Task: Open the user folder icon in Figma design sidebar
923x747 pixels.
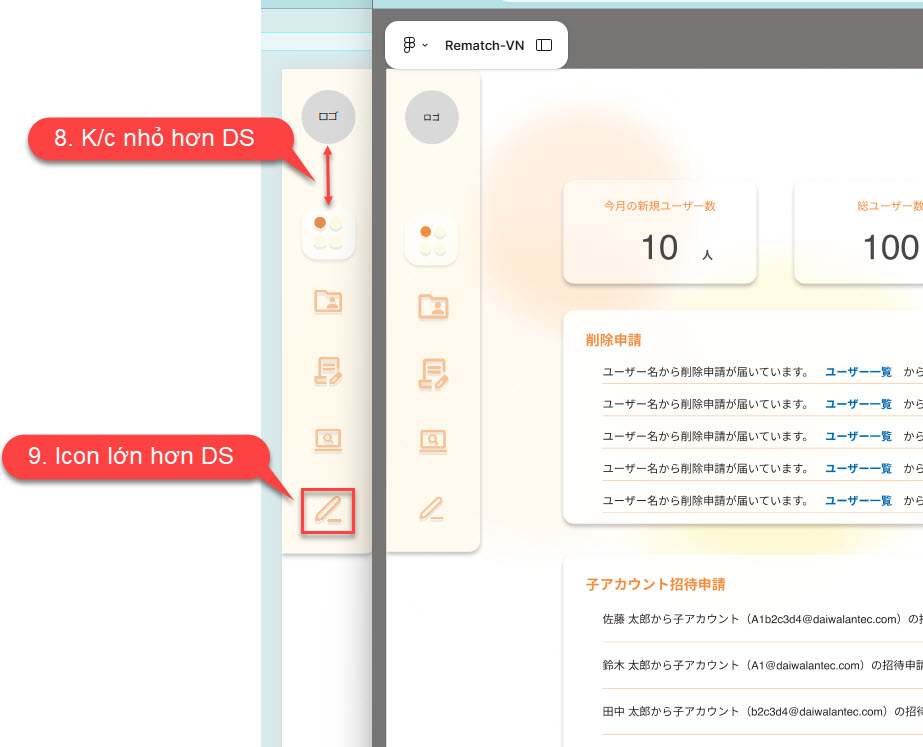Action: click(432, 306)
